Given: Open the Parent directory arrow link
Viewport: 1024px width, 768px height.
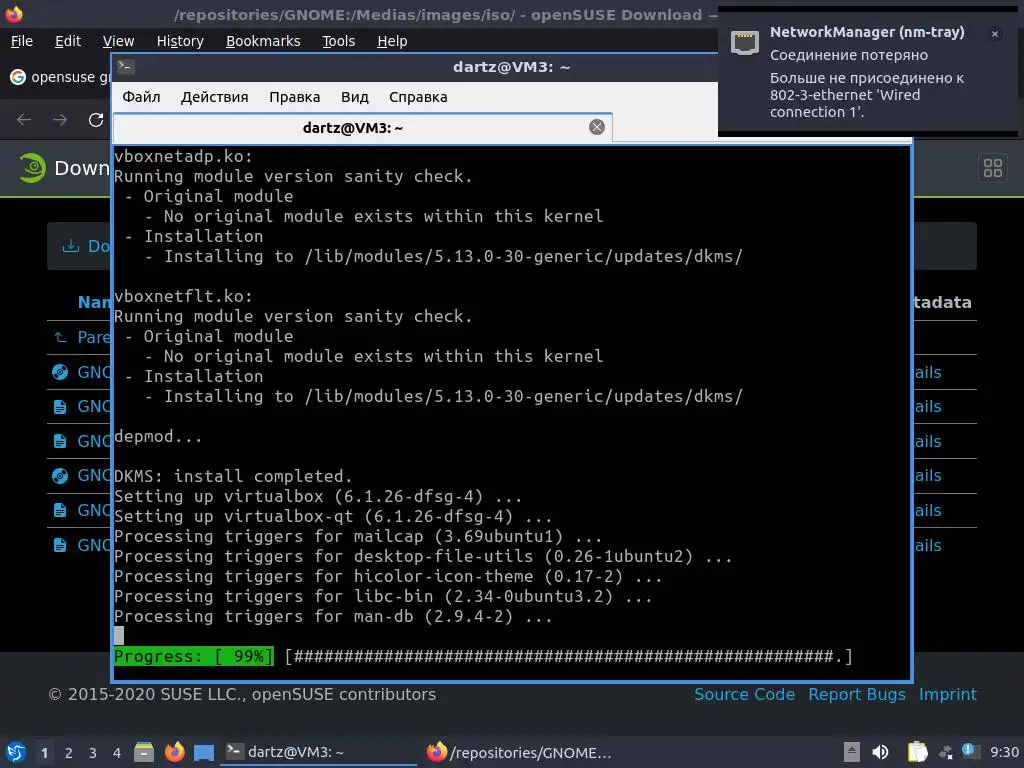Looking at the screenshot, I should [60, 337].
